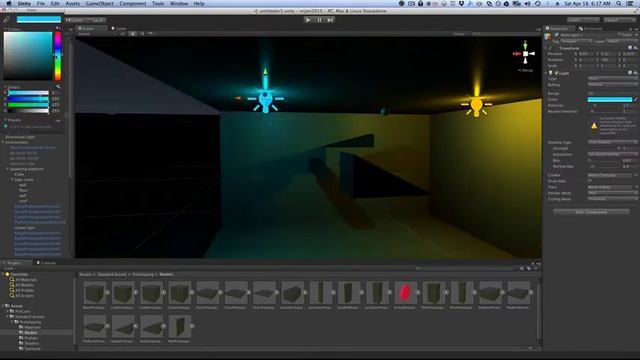The width and height of the screenshot is (640, 360).
Task: Select the cyan point light gizmo
Action: point(265,99)
